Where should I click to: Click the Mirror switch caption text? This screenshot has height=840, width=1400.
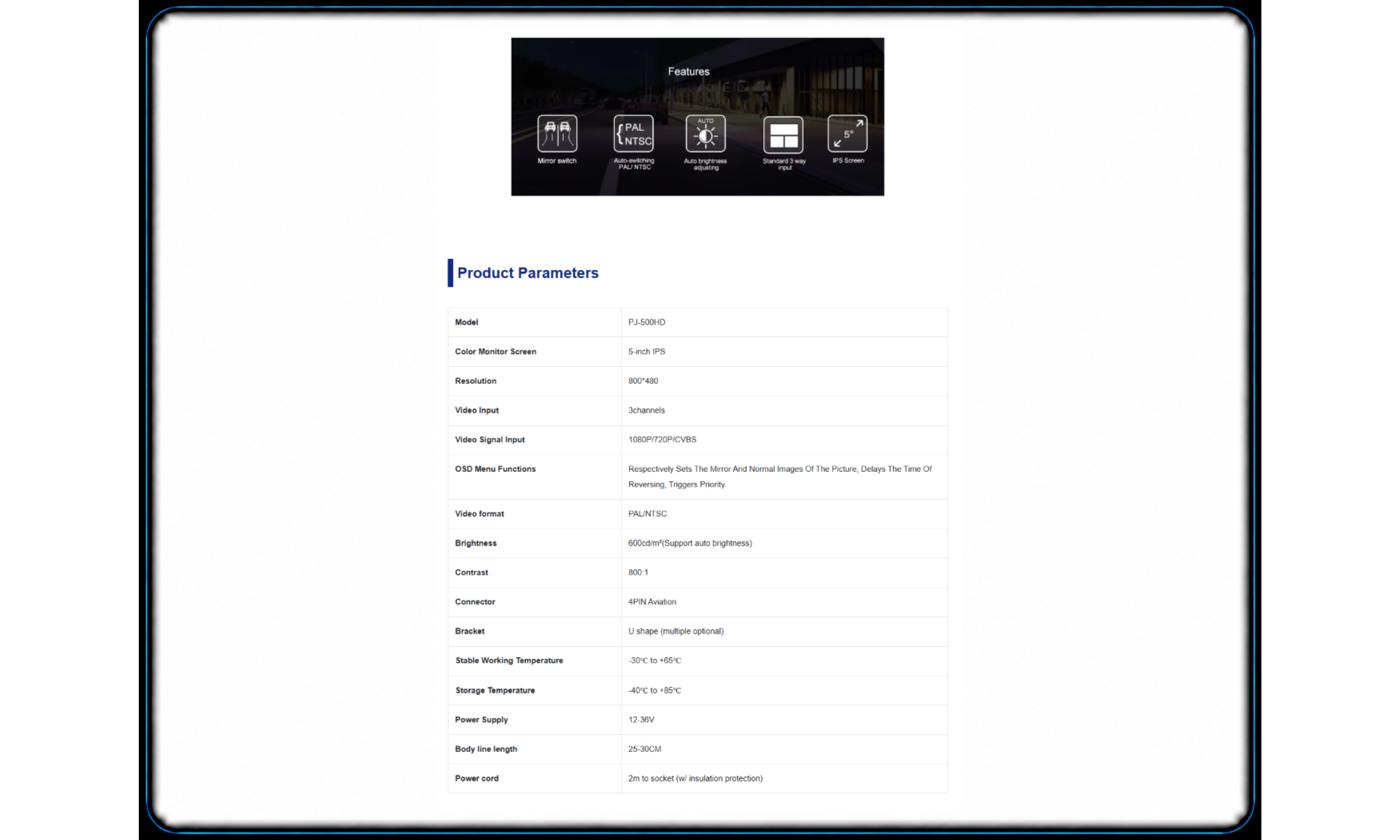(x=557, y=161)
